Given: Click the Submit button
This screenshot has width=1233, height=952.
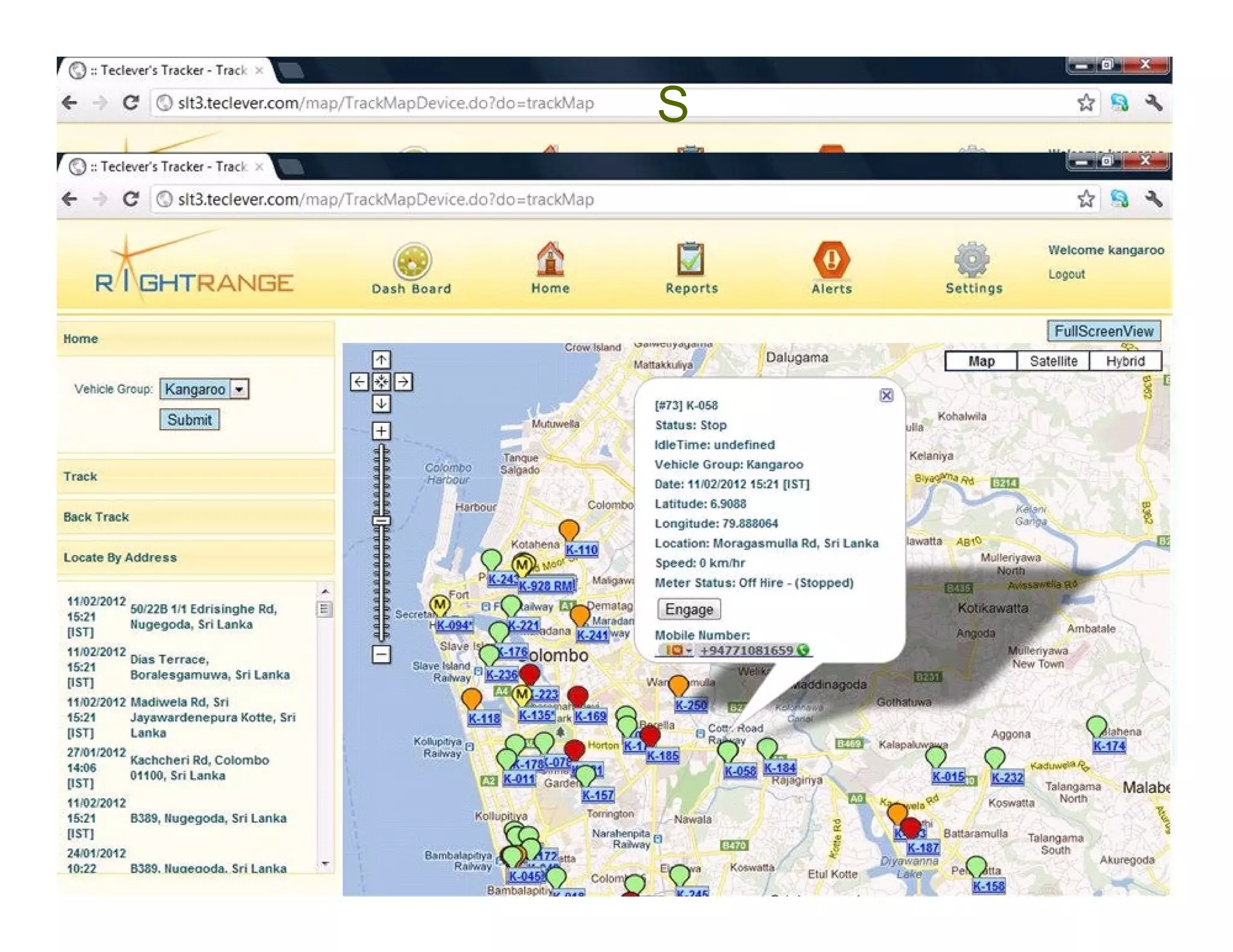Looking at the screenshot, I should (189, 419).
